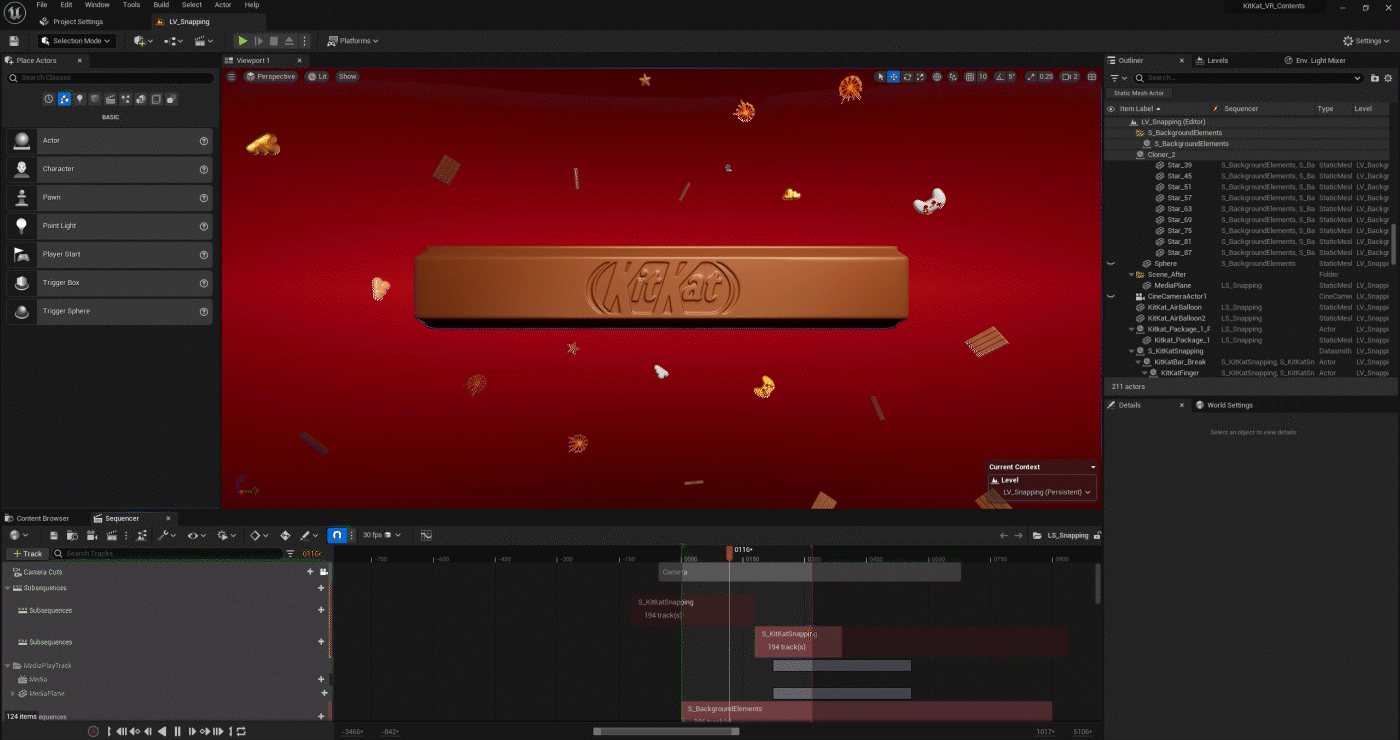1400x740 pixels.
Task: Toggle Outliner visibility eye column header
Action: (1110, 109)
